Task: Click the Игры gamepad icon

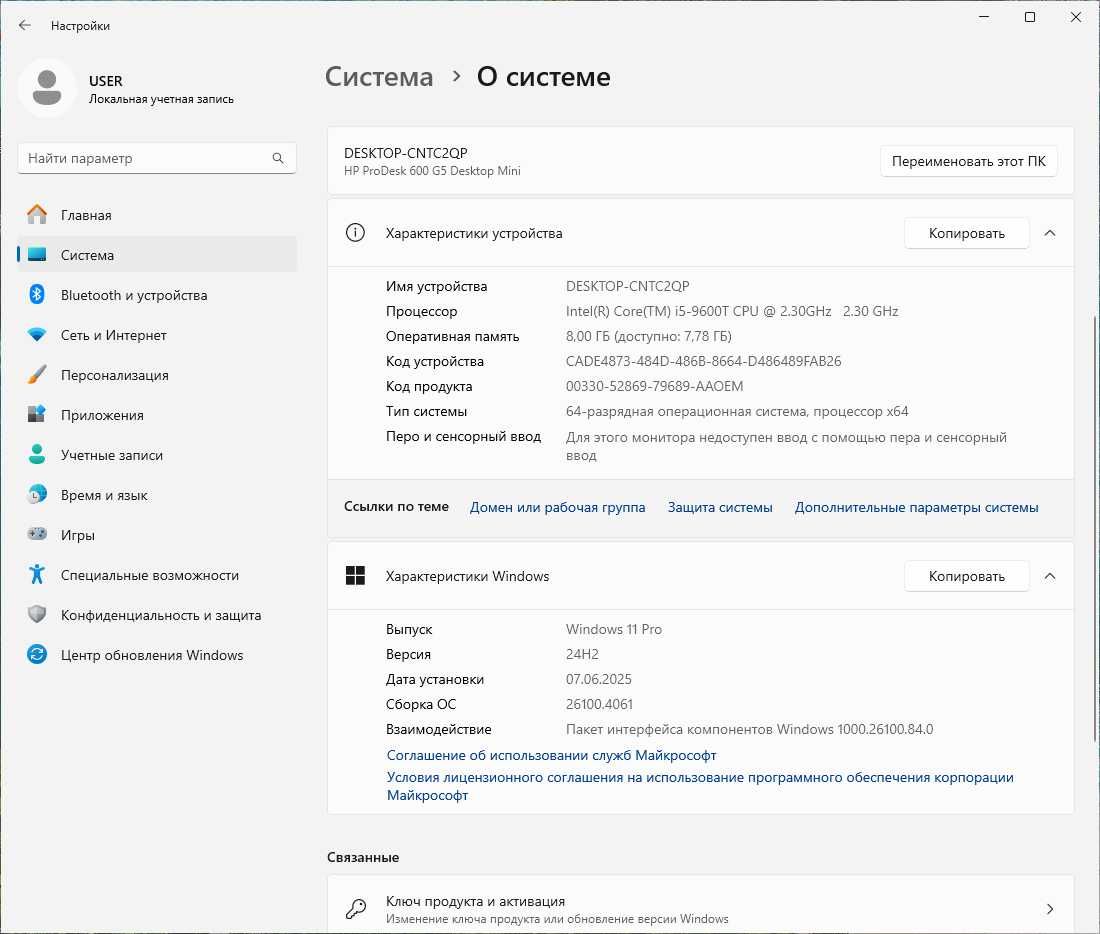Action: (x=37, y=535)
